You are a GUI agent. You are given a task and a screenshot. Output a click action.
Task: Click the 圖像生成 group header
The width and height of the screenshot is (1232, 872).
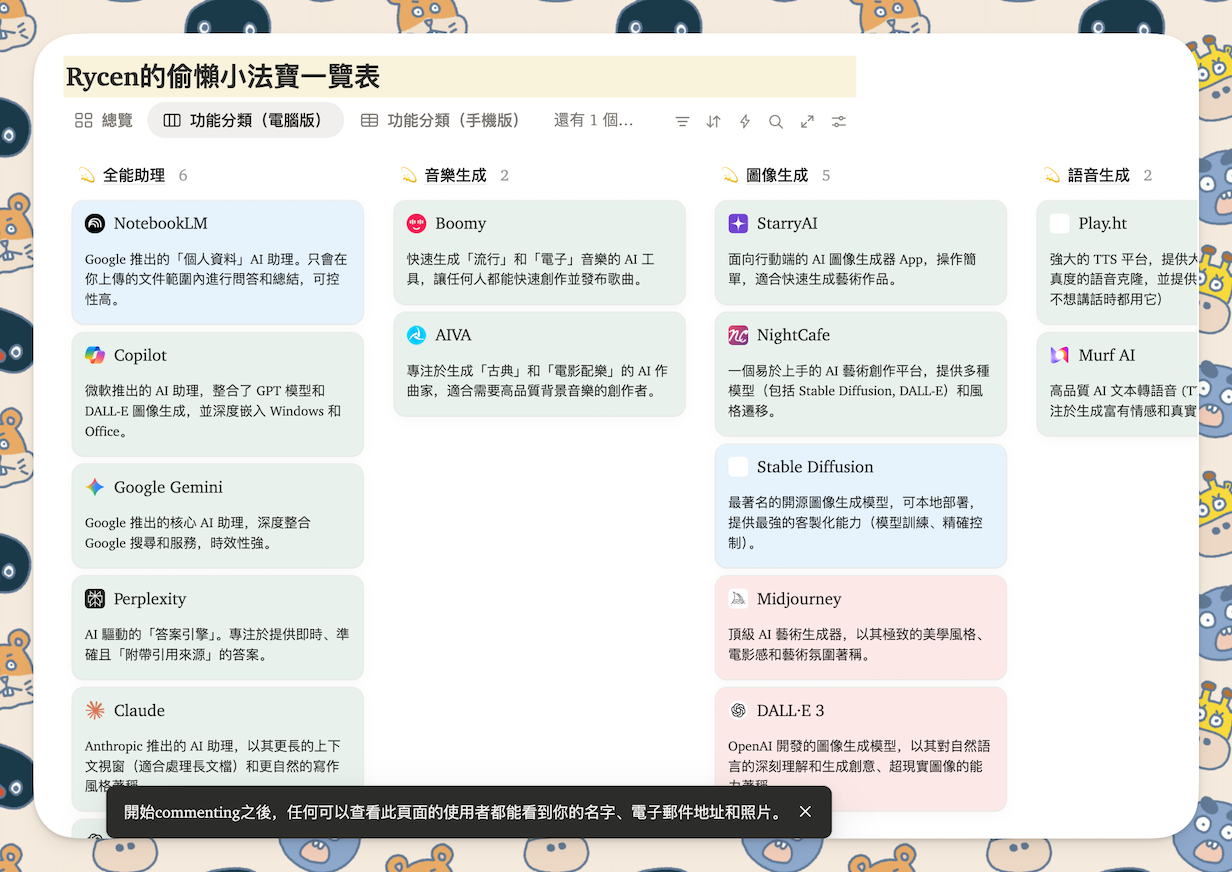click(x=777, y=175)
